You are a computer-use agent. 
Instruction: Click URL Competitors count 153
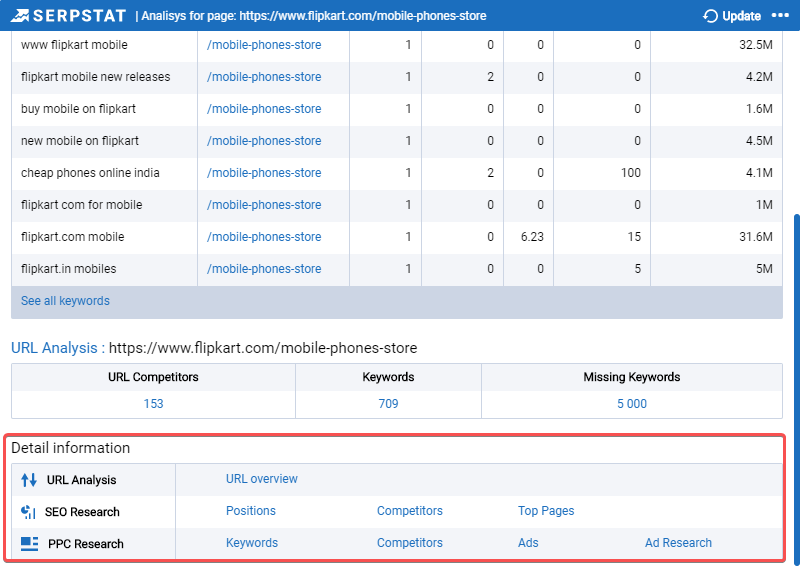pyautogui.click(x=153, y=404)
